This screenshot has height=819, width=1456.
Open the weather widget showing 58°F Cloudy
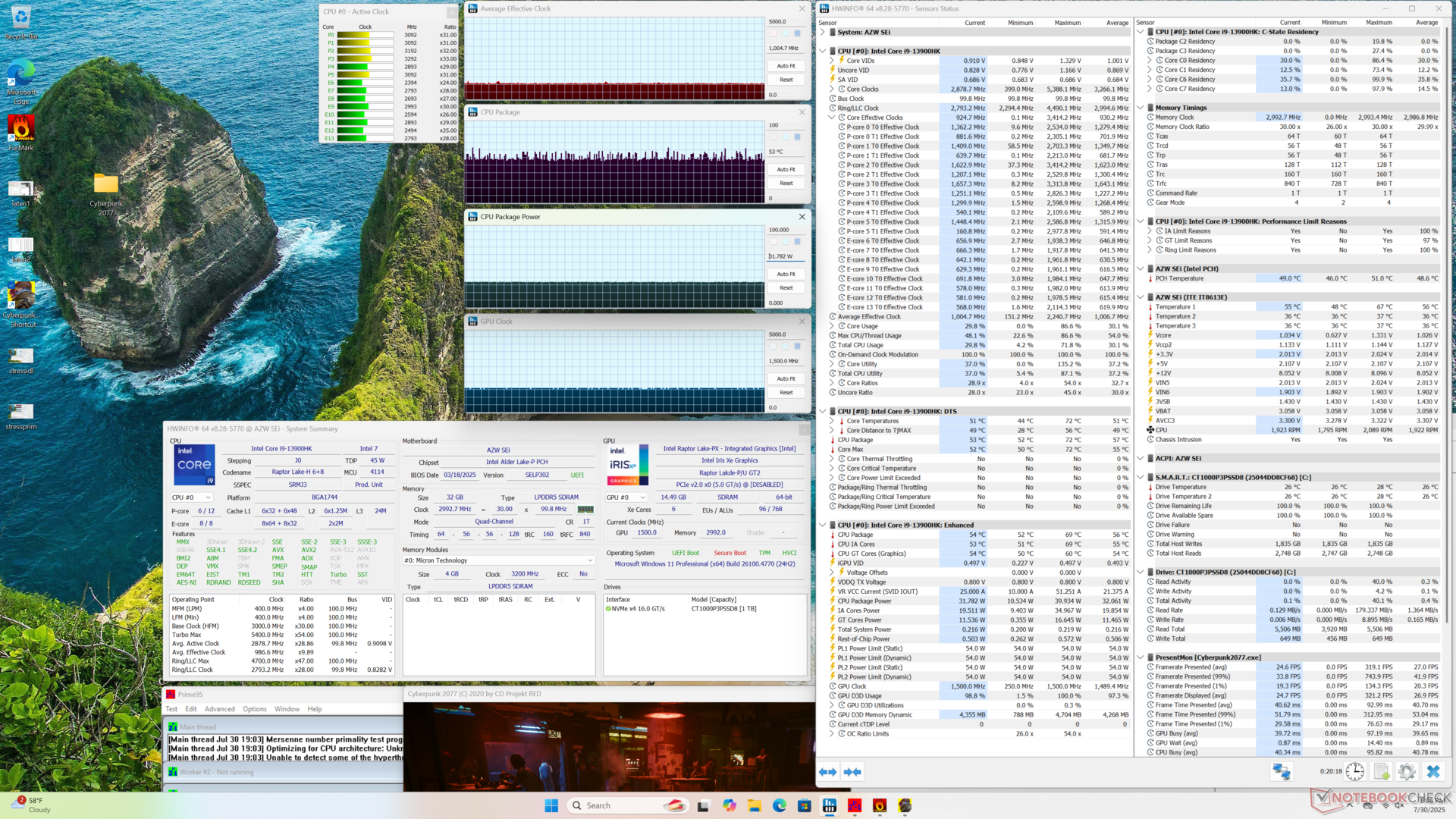32,805
